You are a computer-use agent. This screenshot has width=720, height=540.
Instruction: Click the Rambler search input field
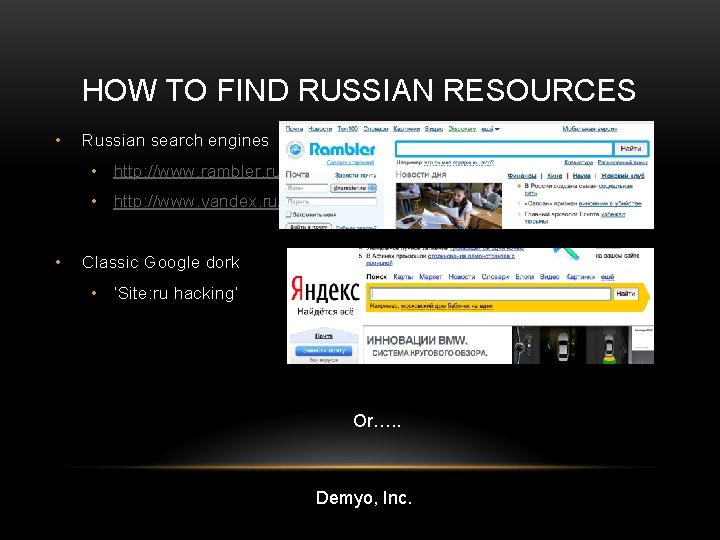coord(504,148)
